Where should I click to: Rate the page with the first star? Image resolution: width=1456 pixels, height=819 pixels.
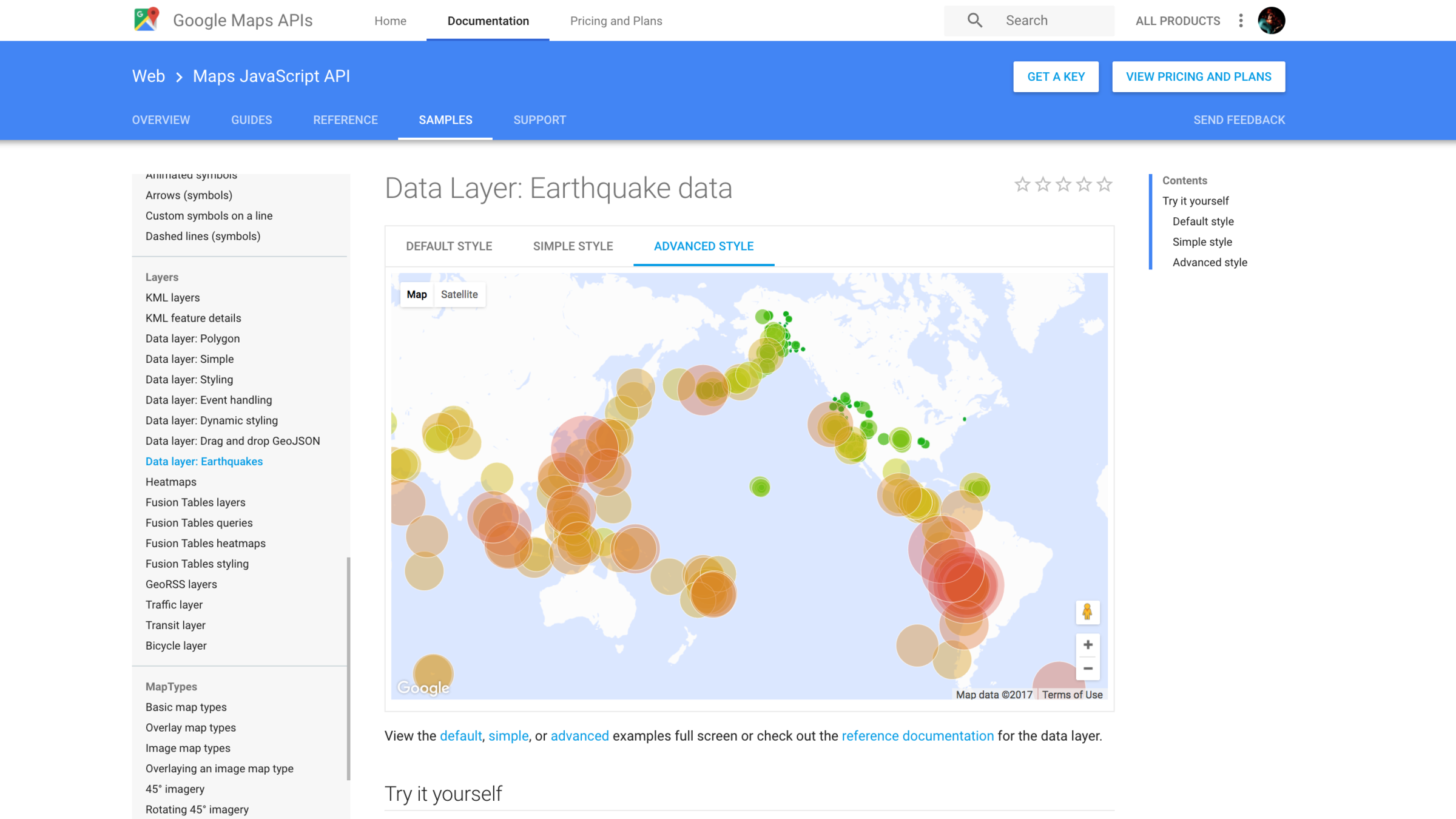click(1022, 184)
